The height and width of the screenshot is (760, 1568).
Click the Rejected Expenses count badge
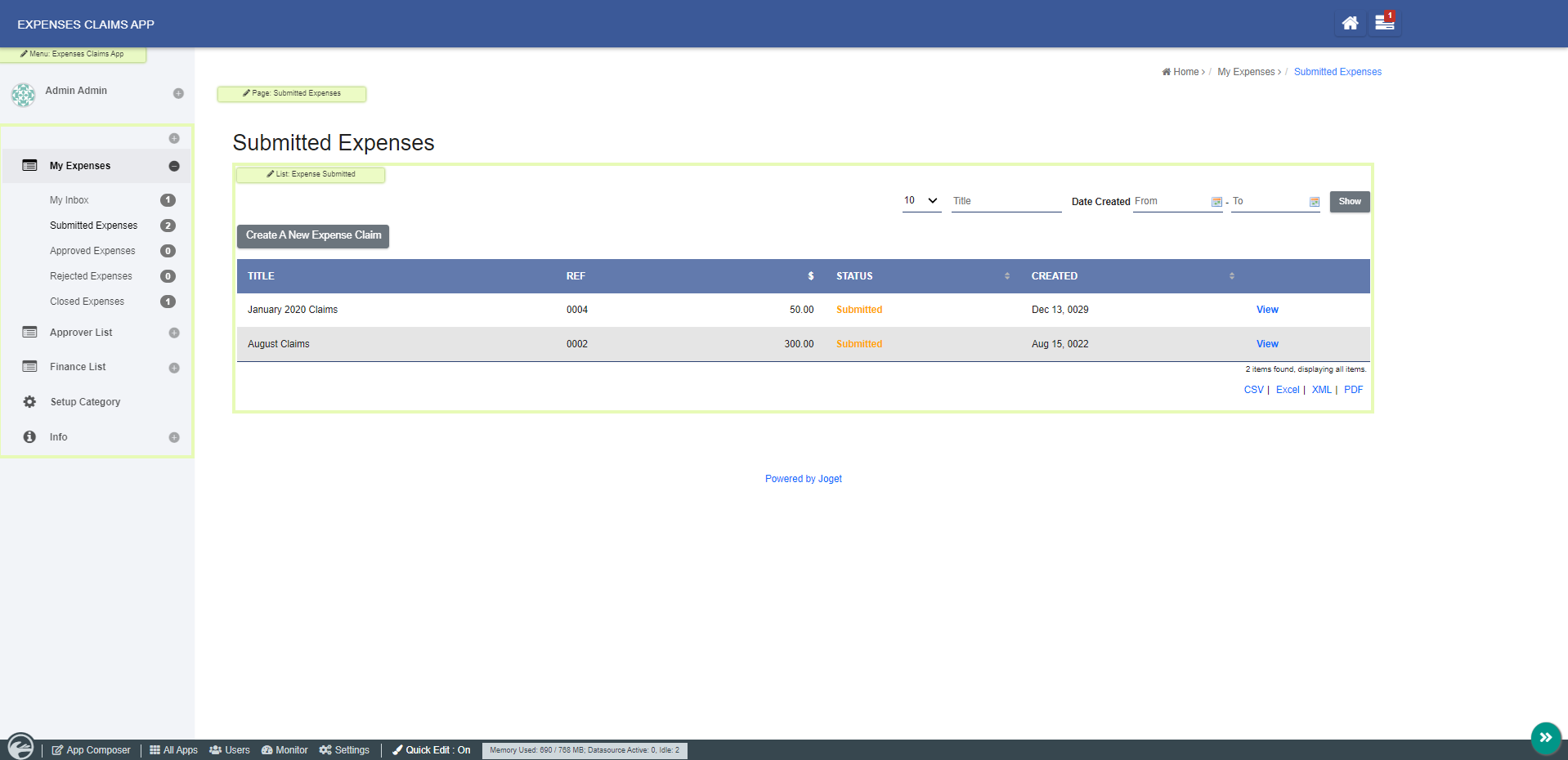(x=168, y=276)
